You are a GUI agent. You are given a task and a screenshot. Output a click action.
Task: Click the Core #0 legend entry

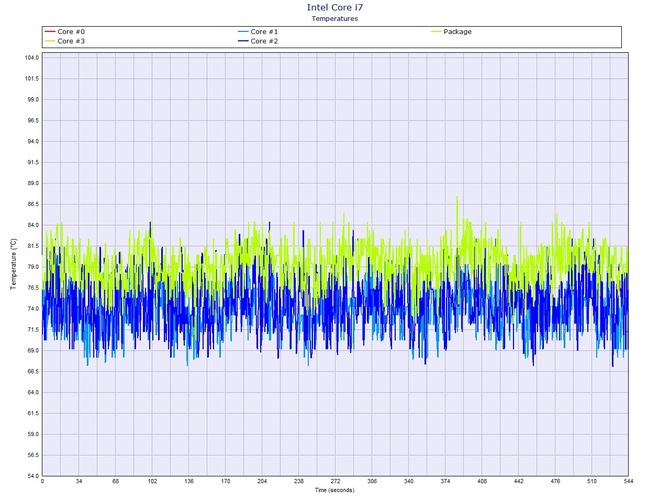click(65, 32)
